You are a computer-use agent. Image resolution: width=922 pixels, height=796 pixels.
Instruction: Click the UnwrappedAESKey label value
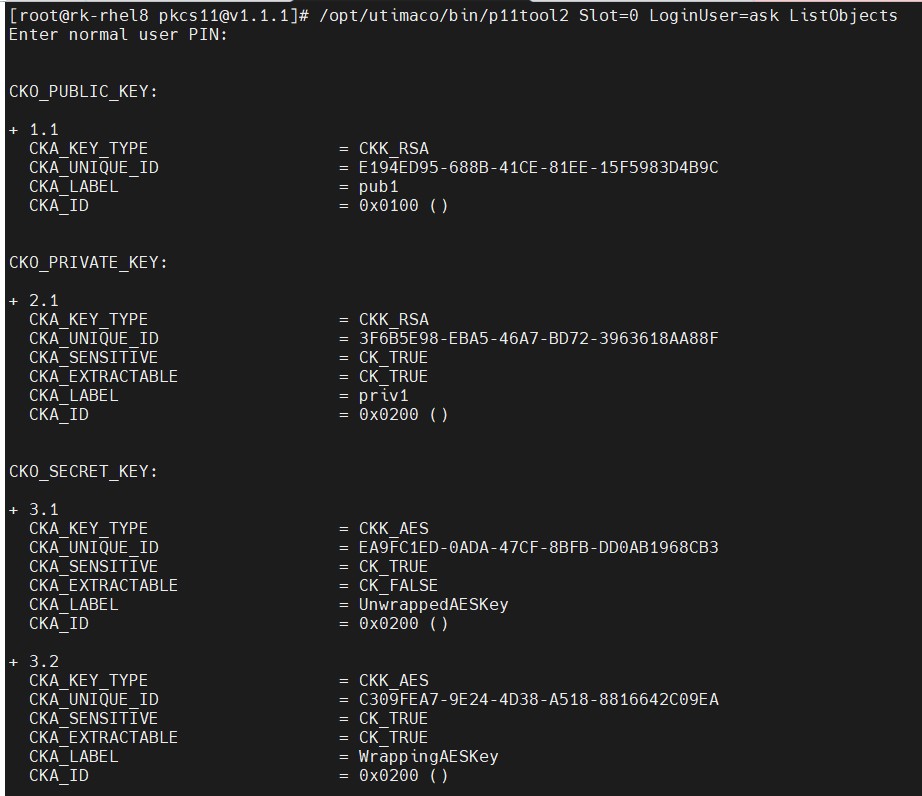(x=433, y=604)
